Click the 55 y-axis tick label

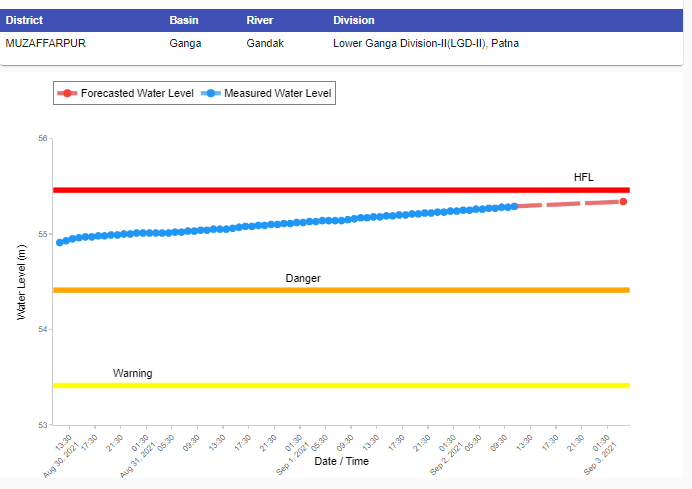[42, 234]
